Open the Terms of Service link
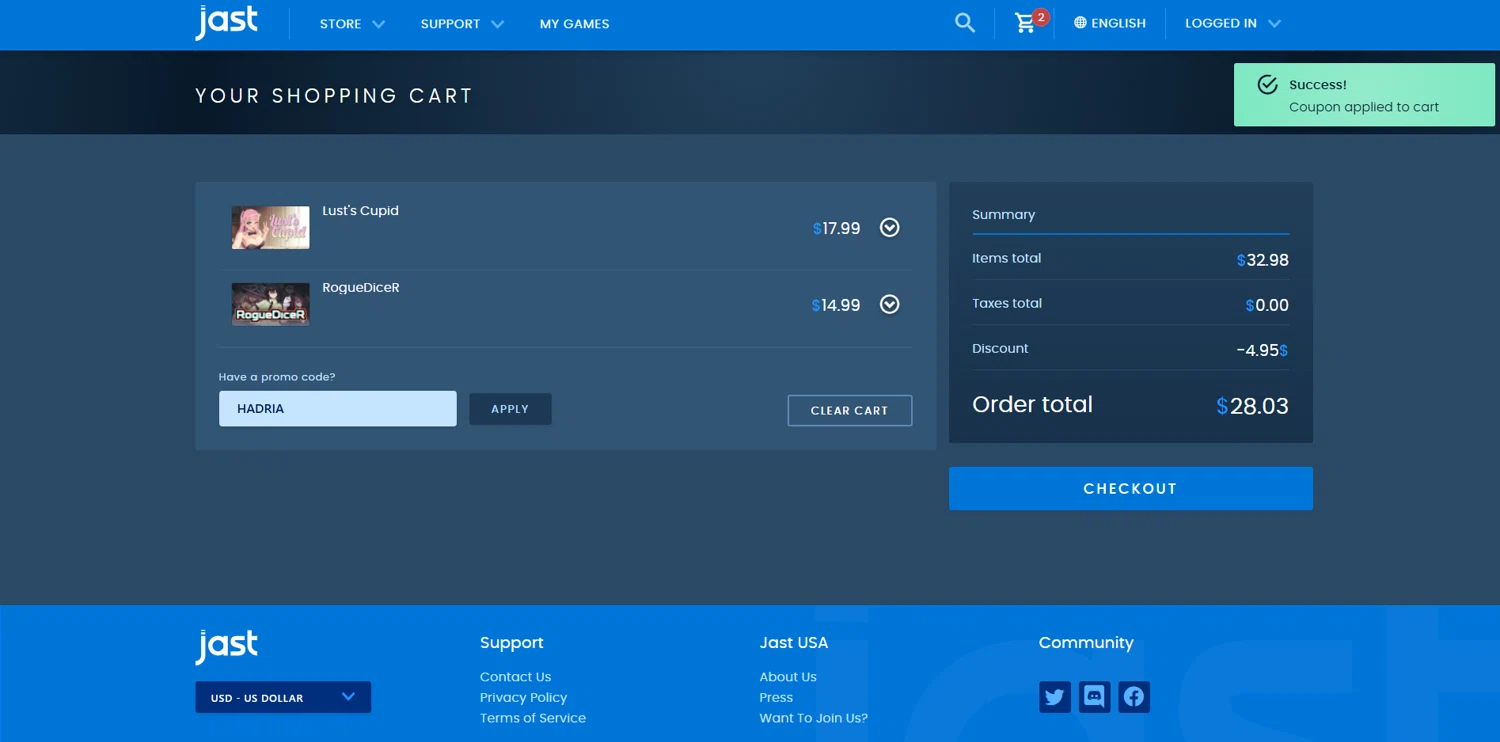Image resolution: width=1500 pixels, height=742 pixels. 533,718
